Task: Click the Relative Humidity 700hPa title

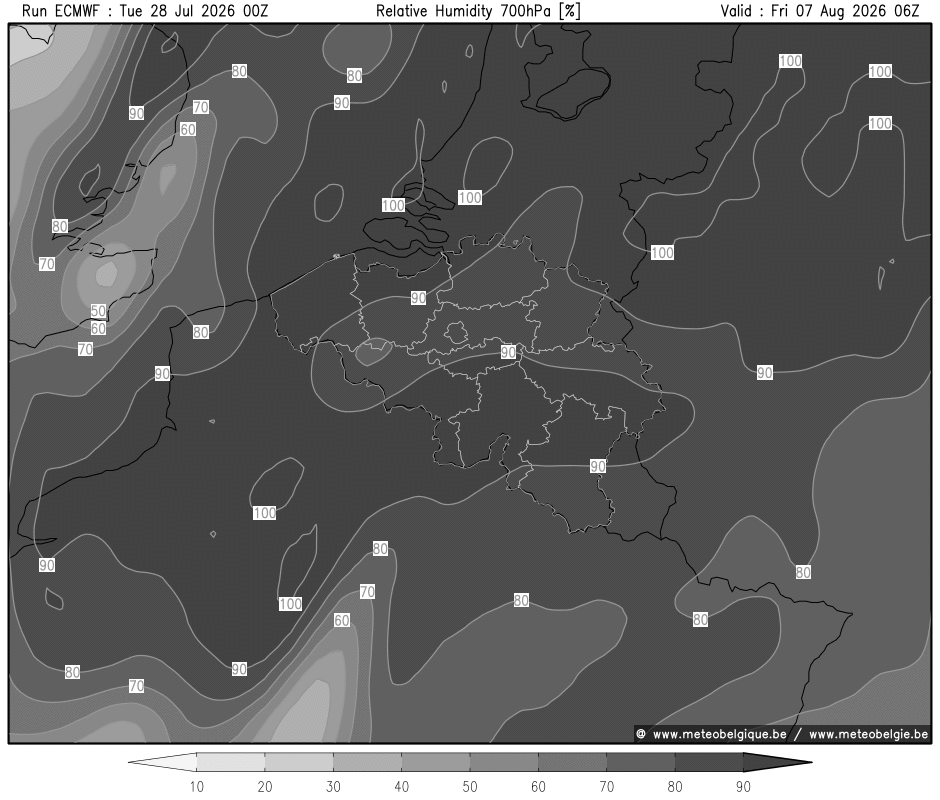Action: point(478,11)
